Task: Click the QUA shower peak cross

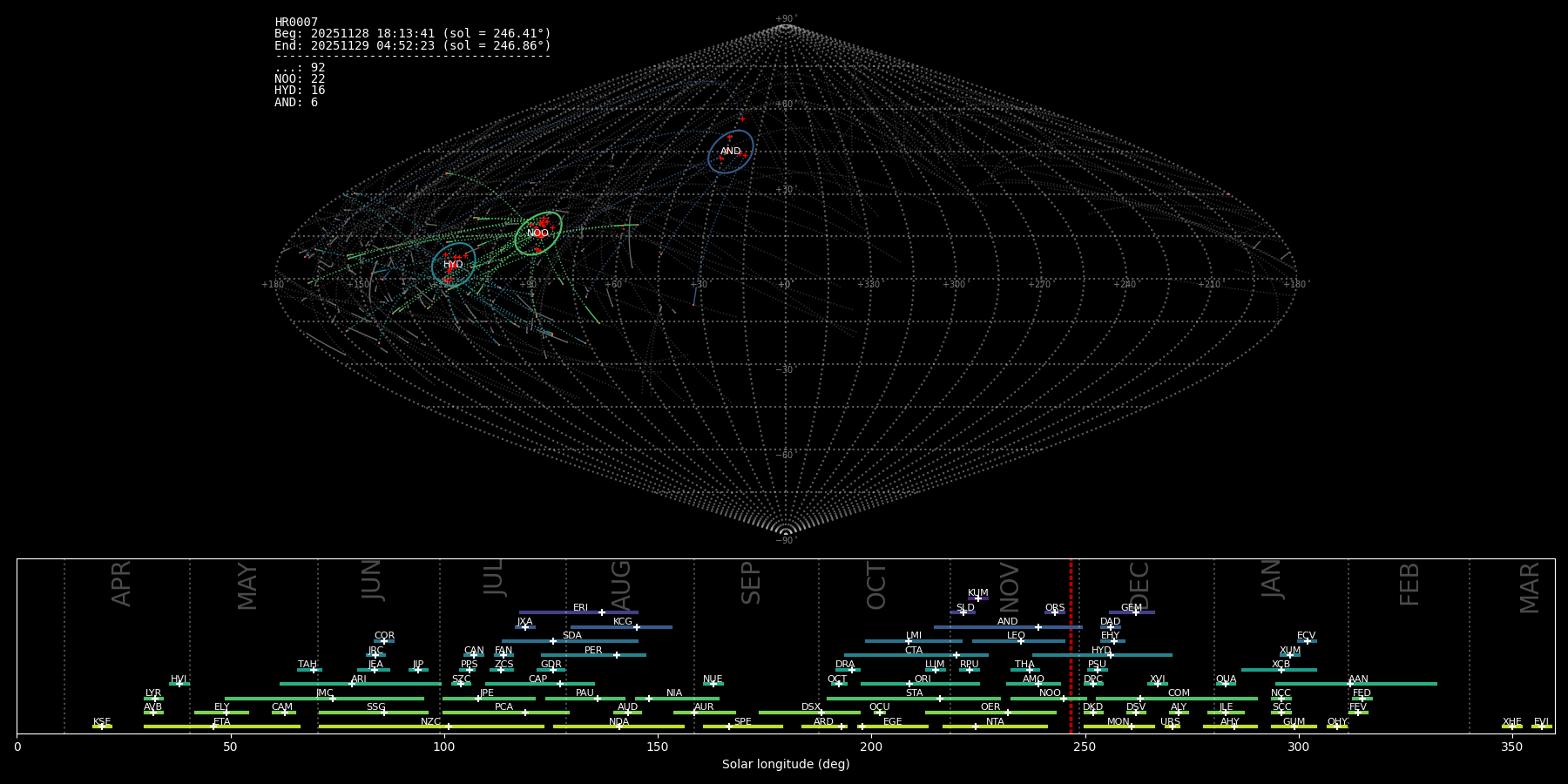Action: (x=1226, y=684)
